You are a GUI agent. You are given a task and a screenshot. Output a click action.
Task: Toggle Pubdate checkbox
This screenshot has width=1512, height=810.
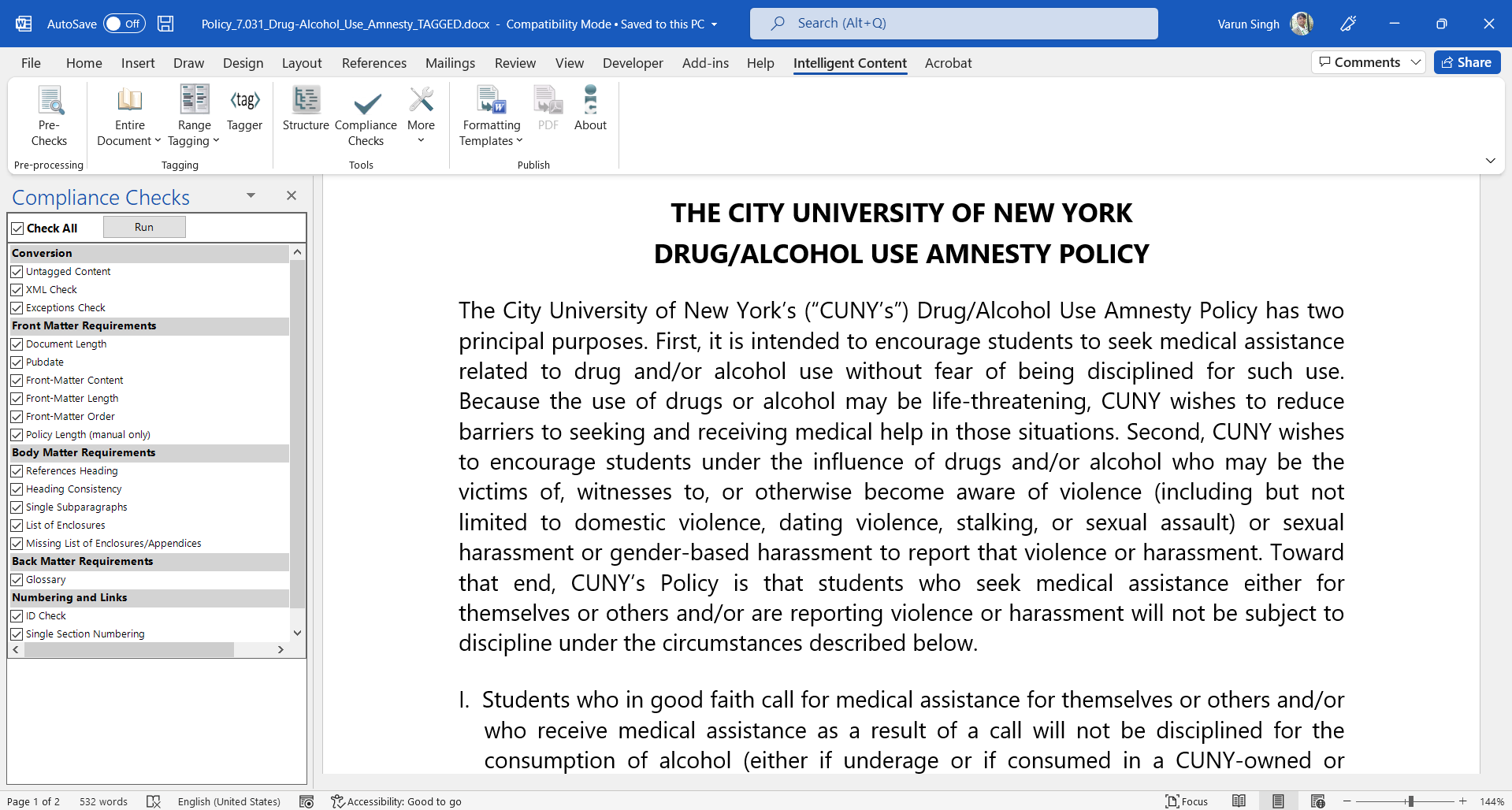17,362
